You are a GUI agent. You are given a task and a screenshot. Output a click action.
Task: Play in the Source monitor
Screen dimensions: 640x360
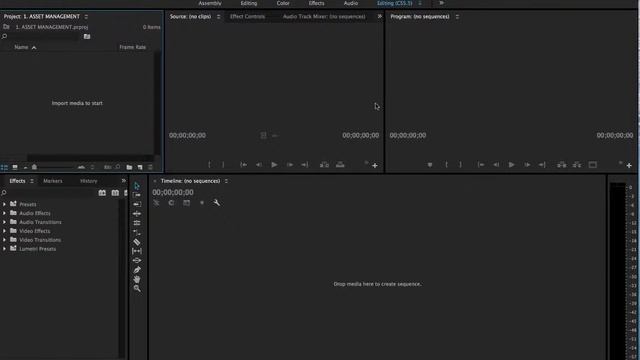point(274,164)
